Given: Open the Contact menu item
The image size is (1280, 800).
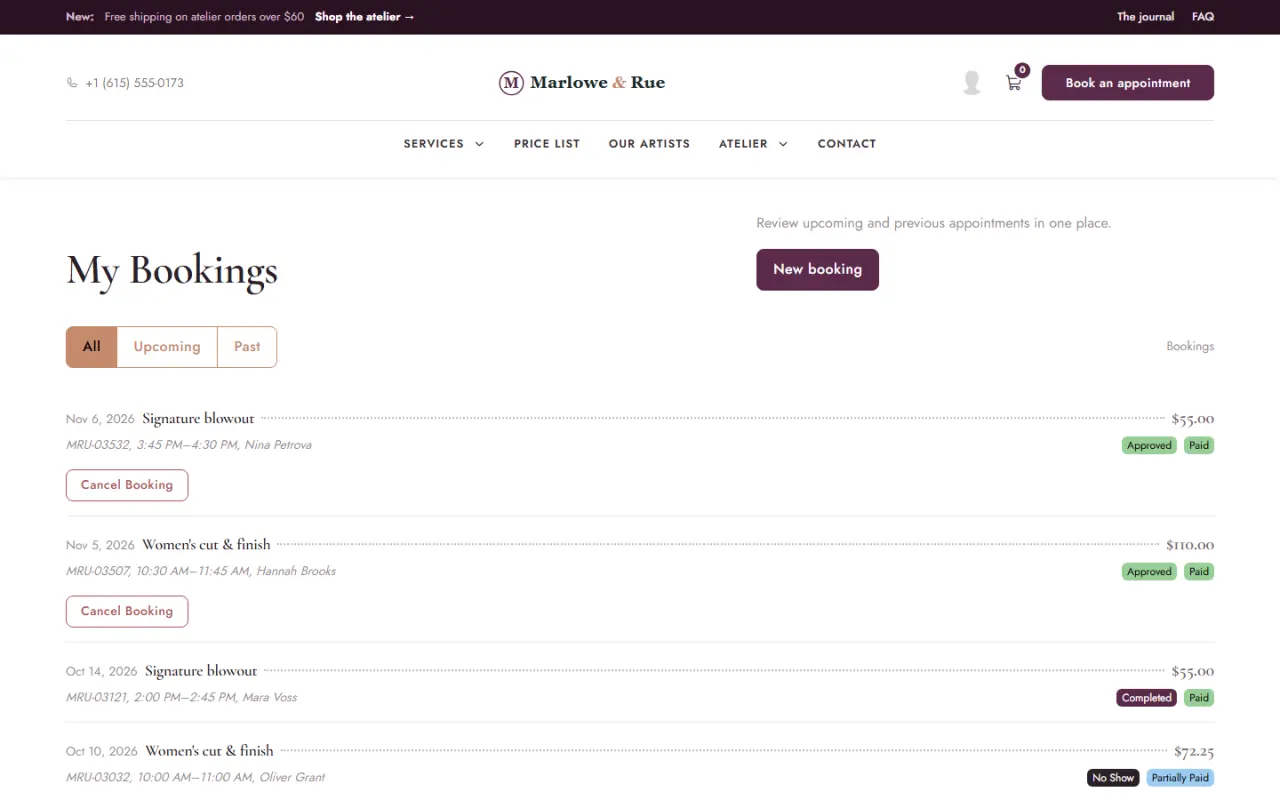Looking at the screenshot, I should 847,144.
